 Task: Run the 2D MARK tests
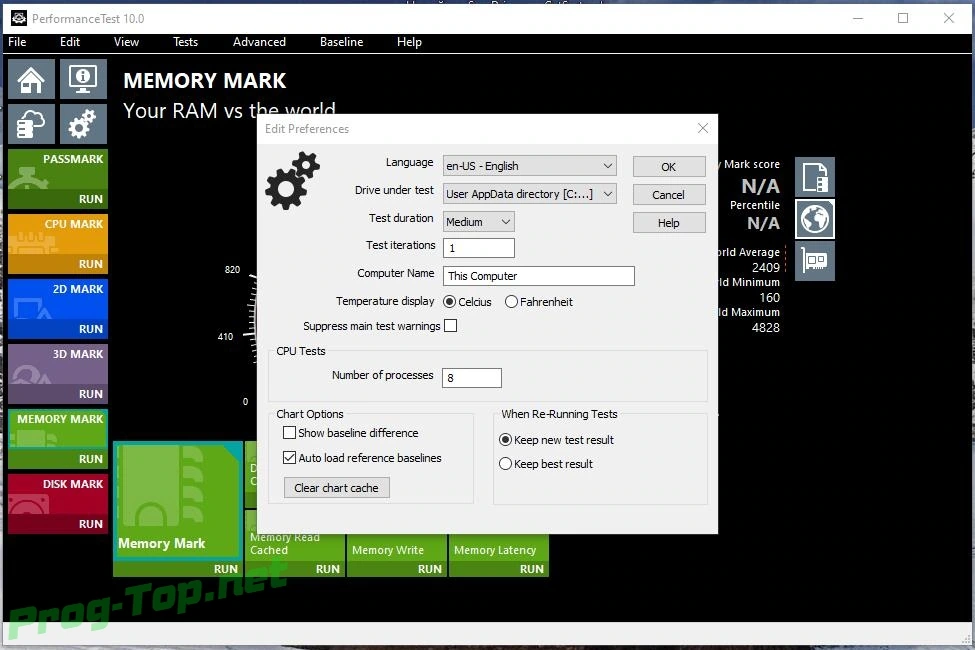click(x=91, y=329)
